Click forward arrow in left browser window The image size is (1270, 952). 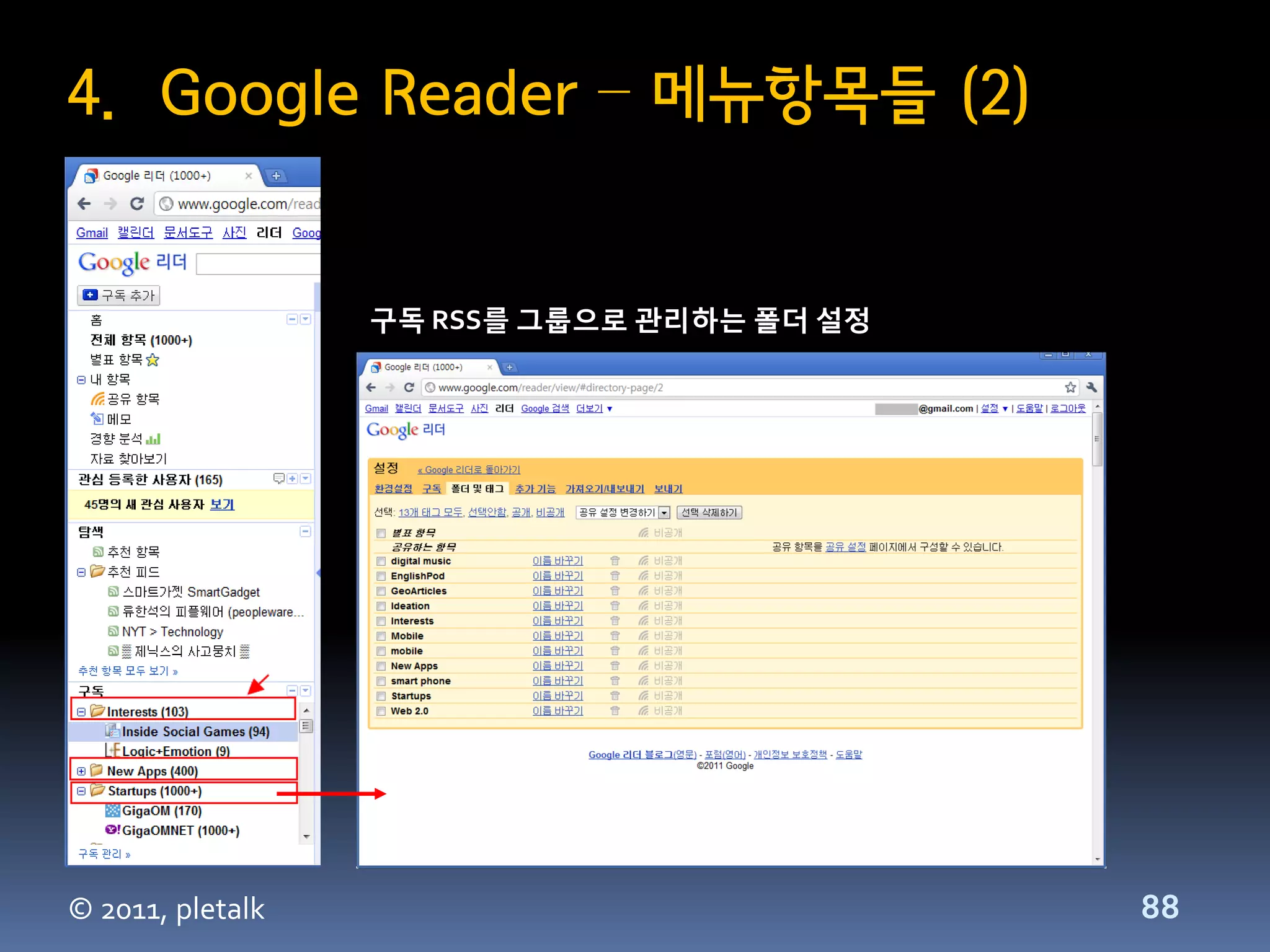pyautogui.click(x=110, y=204)
